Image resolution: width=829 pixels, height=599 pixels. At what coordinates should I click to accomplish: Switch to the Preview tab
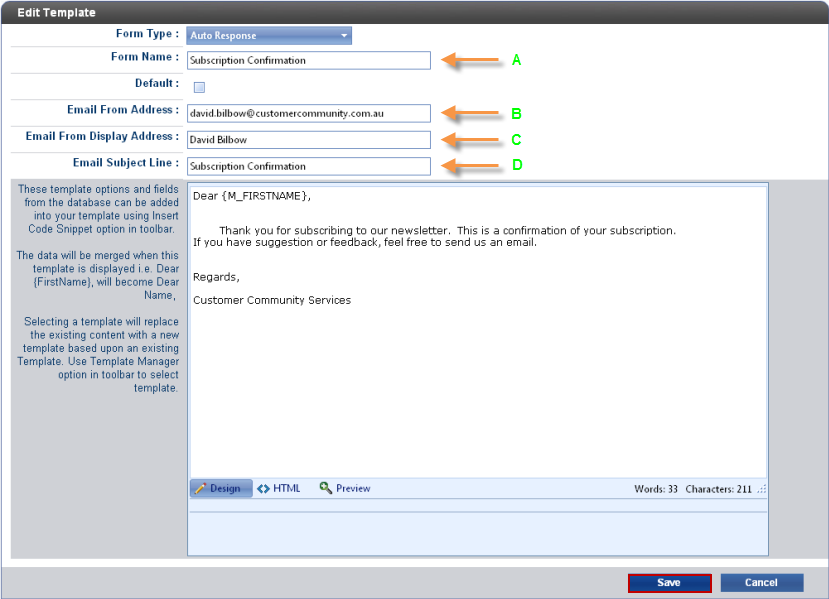[345, 489]
